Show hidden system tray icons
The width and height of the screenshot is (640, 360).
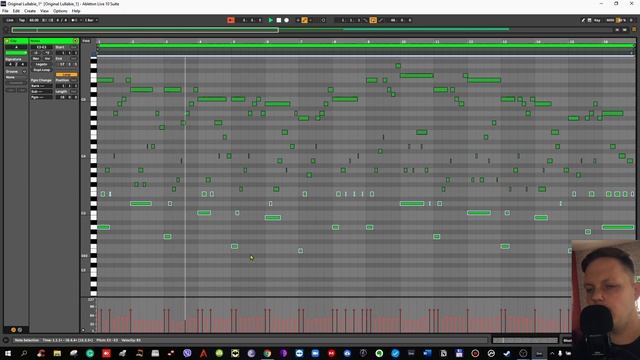(x=552, y=353)
